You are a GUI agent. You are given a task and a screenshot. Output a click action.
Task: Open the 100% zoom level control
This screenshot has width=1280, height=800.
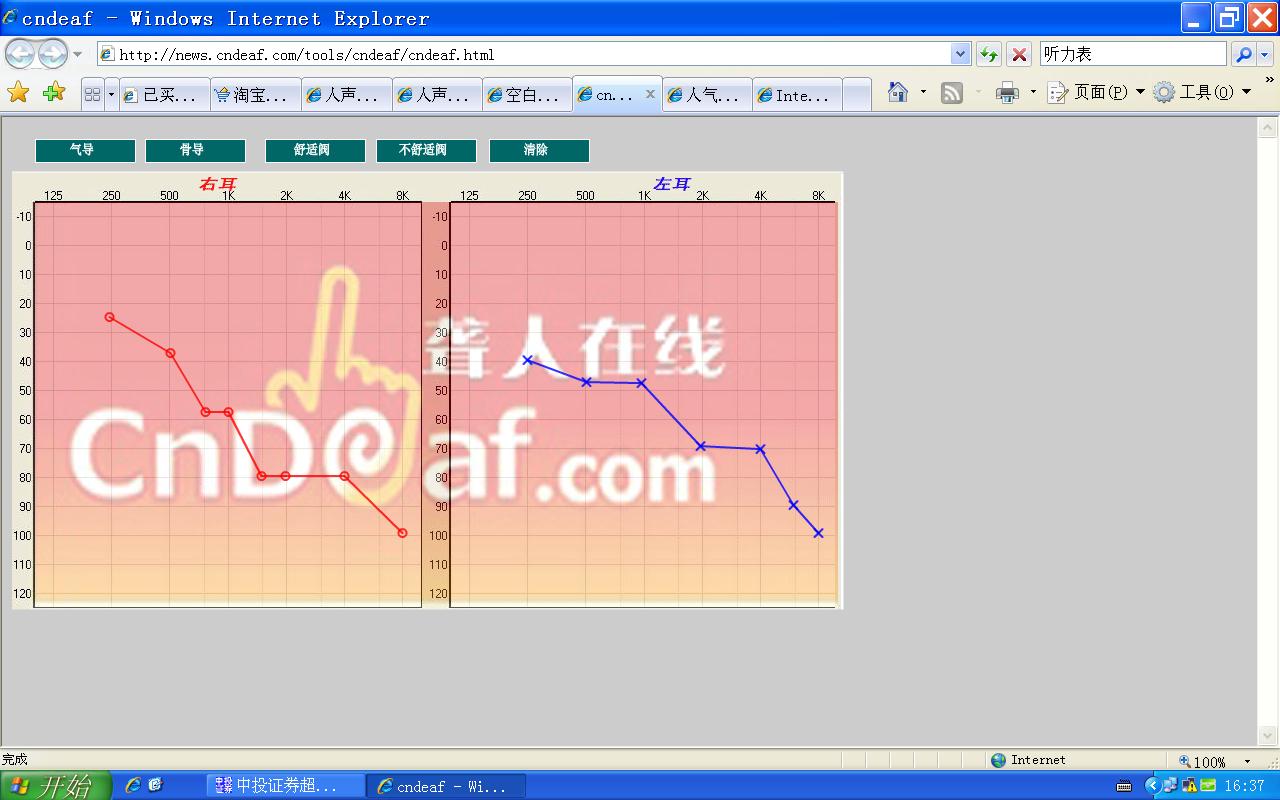click(1203, 761)
